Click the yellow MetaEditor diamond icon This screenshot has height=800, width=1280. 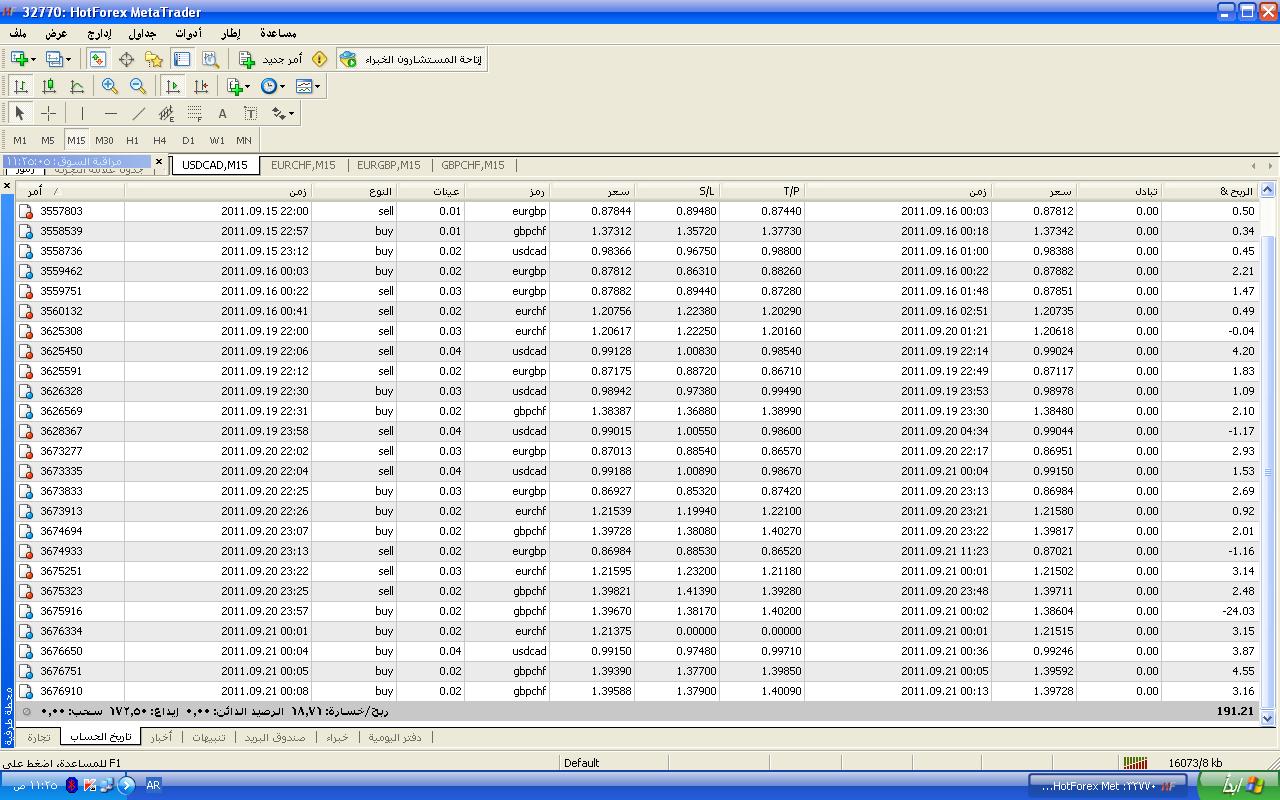(x=320, y=60)
